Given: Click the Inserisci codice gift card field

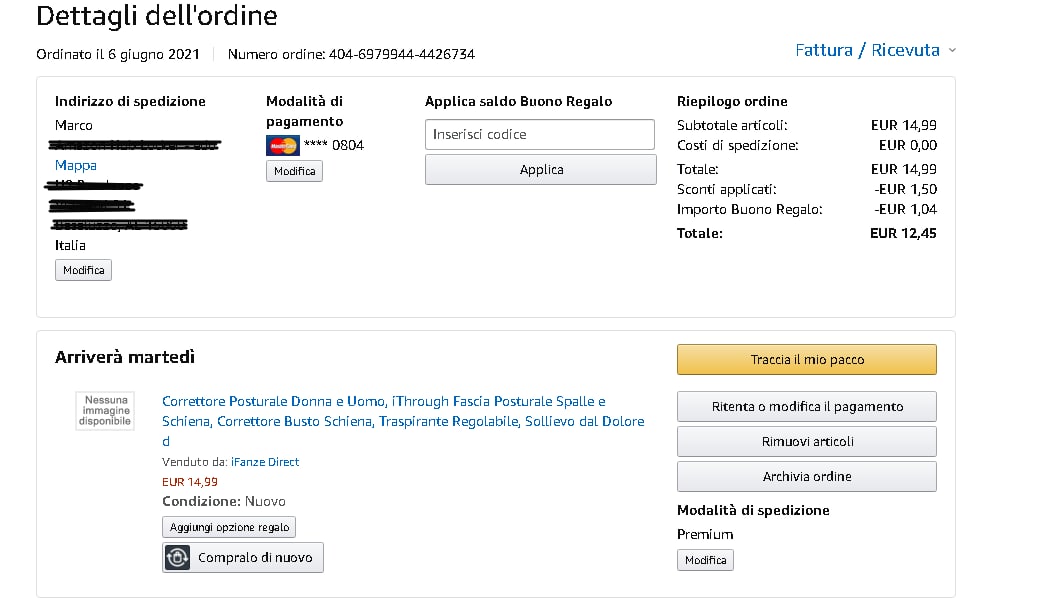Looking at the screenshot, I should (540, 134).
